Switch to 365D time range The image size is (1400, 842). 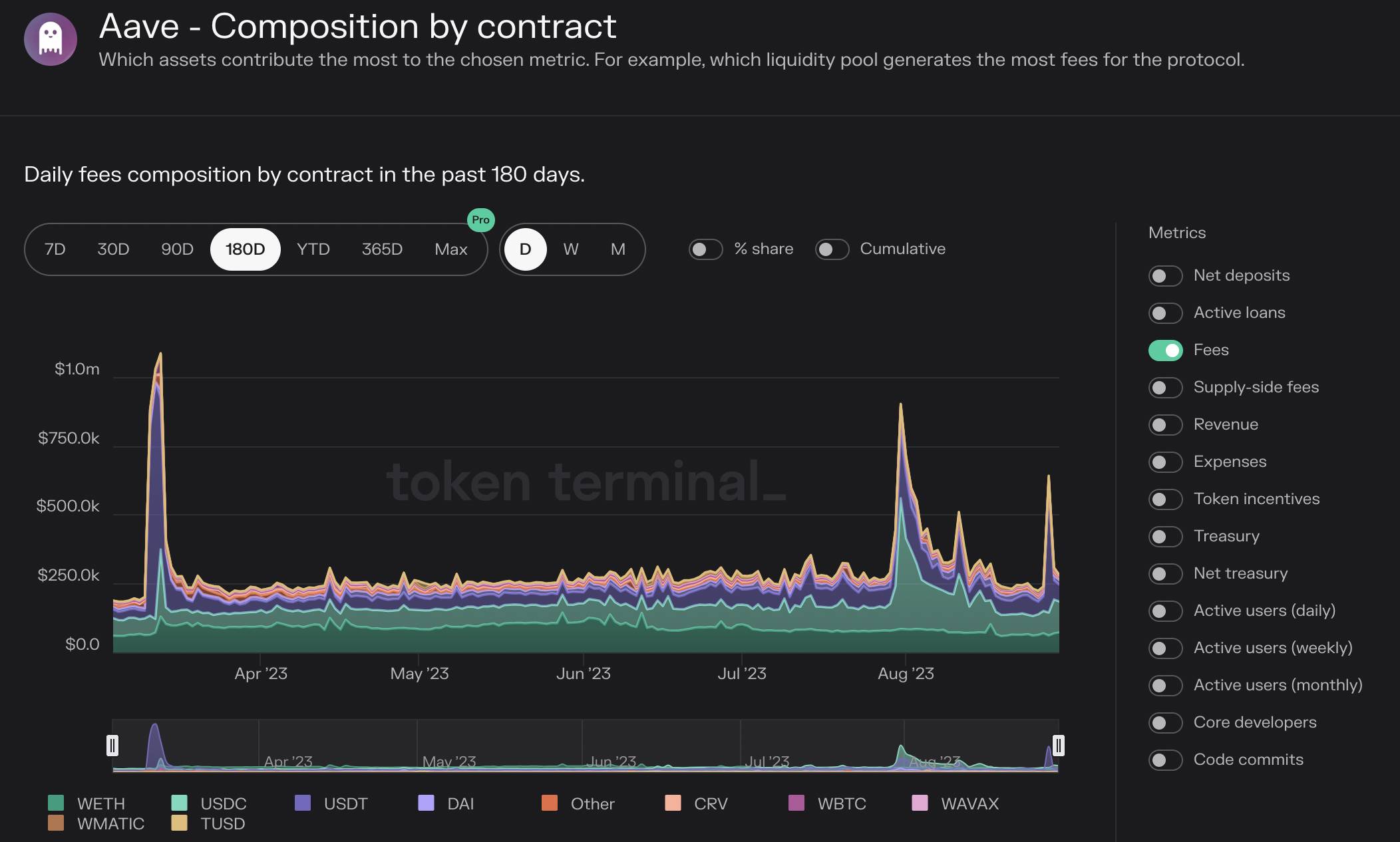pyautogui.click(x=382, y=249)
